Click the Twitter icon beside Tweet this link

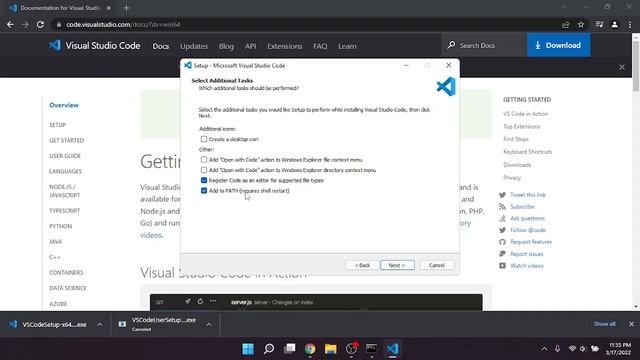[x=502, y=195]
